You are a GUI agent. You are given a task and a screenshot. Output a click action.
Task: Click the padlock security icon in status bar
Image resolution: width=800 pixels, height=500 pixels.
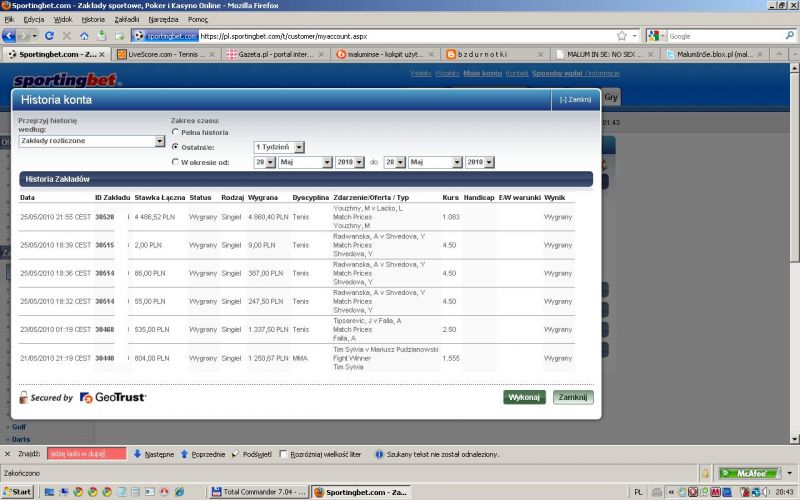[x=705, y=473]
